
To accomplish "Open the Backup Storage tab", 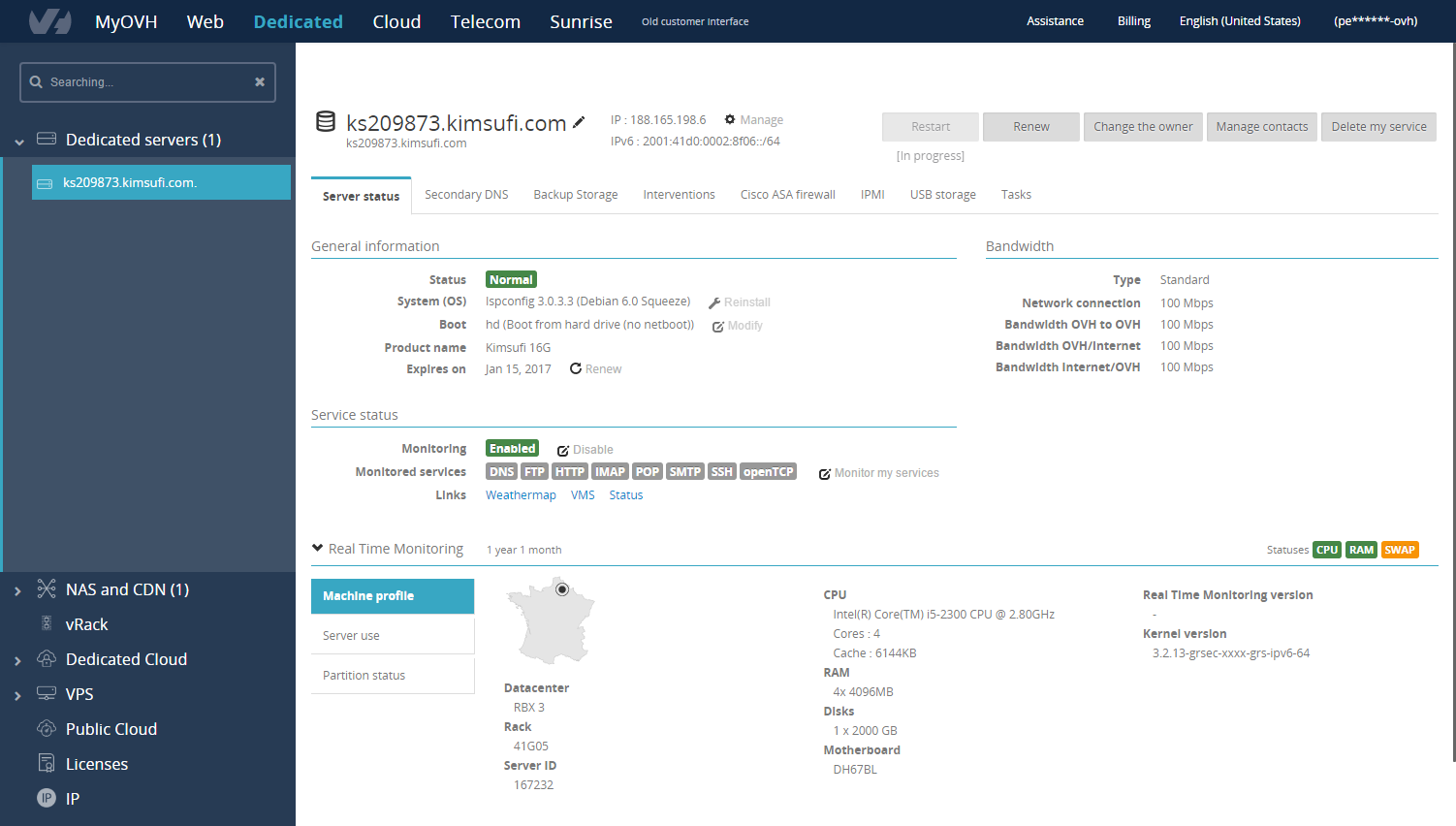I will [576, 195].
